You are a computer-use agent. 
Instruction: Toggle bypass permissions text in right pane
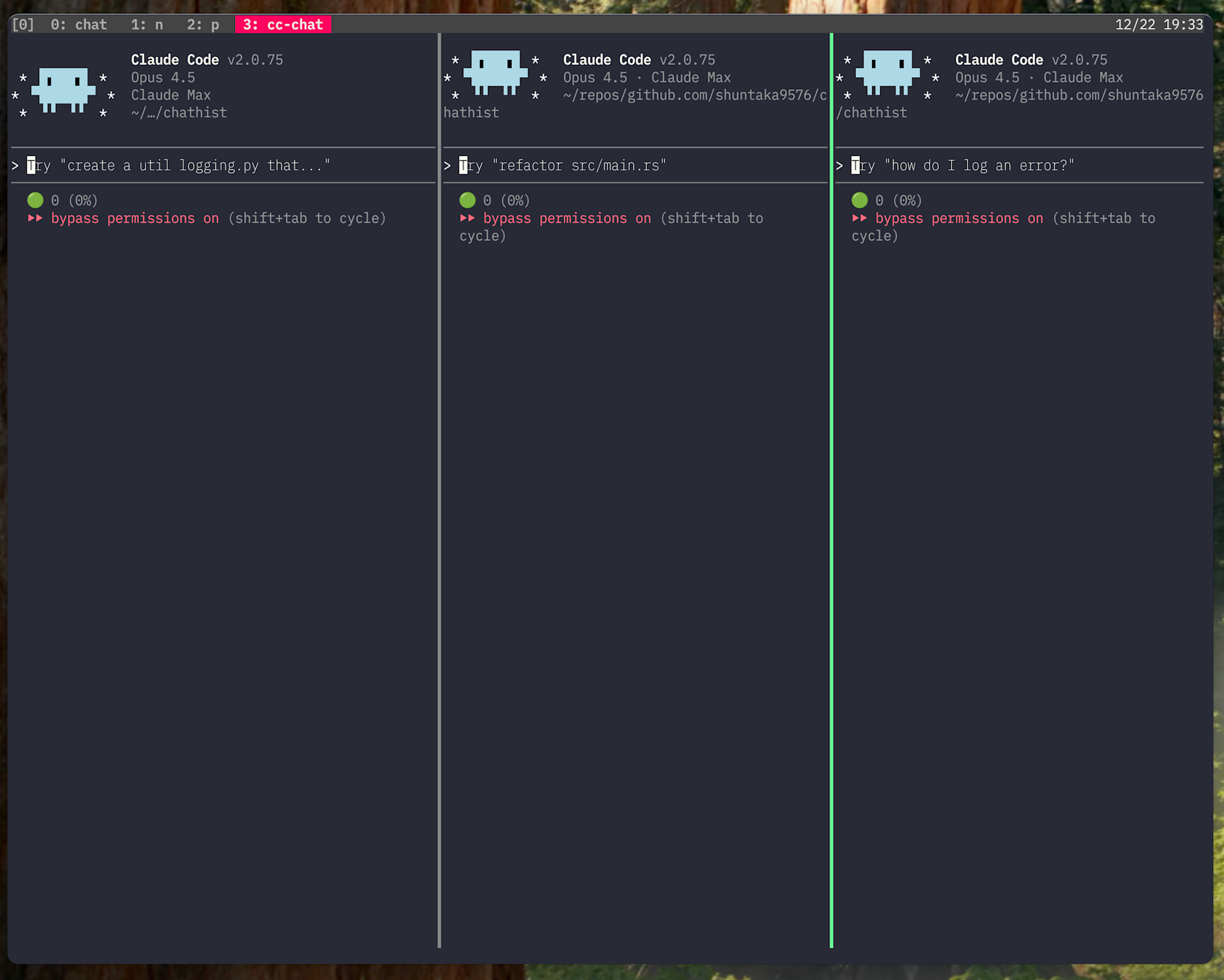point(959,218)
